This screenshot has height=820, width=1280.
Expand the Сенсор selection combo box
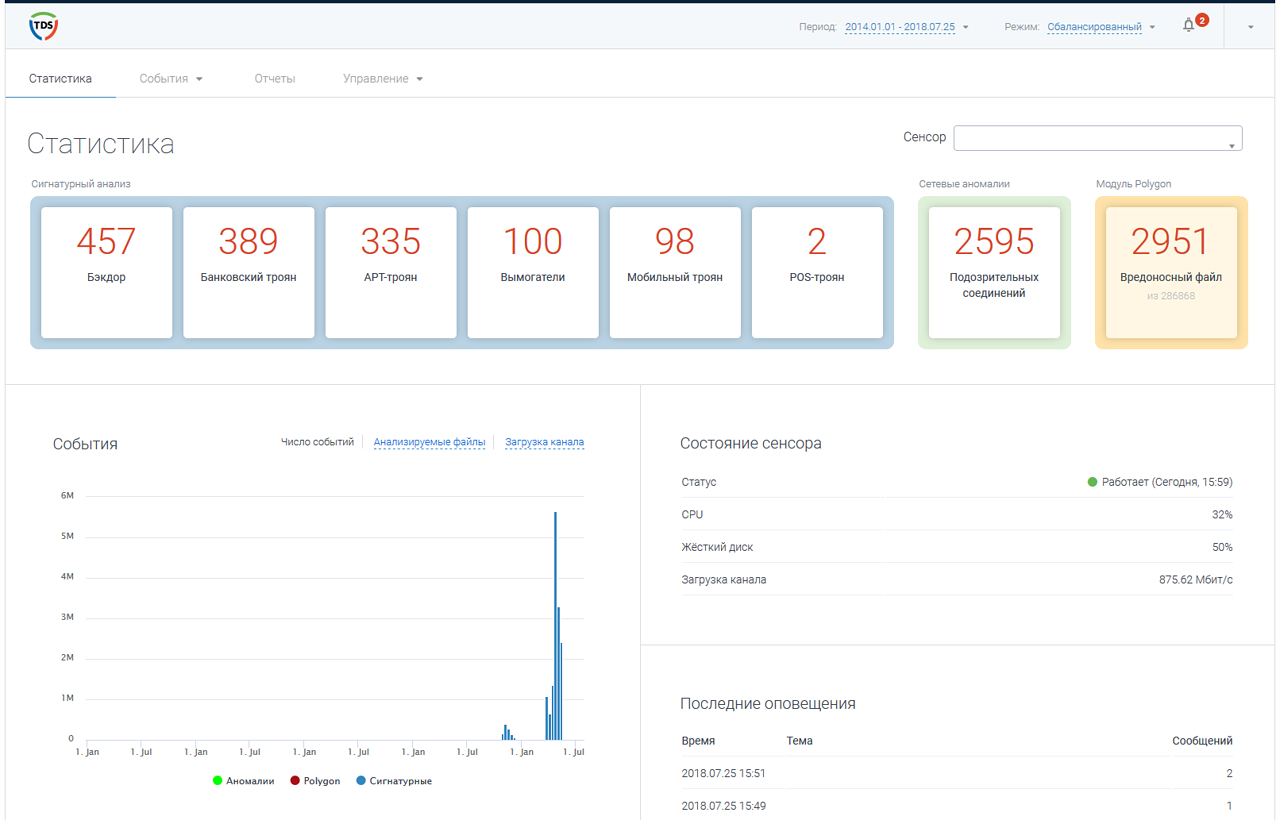pos(1098,138)
